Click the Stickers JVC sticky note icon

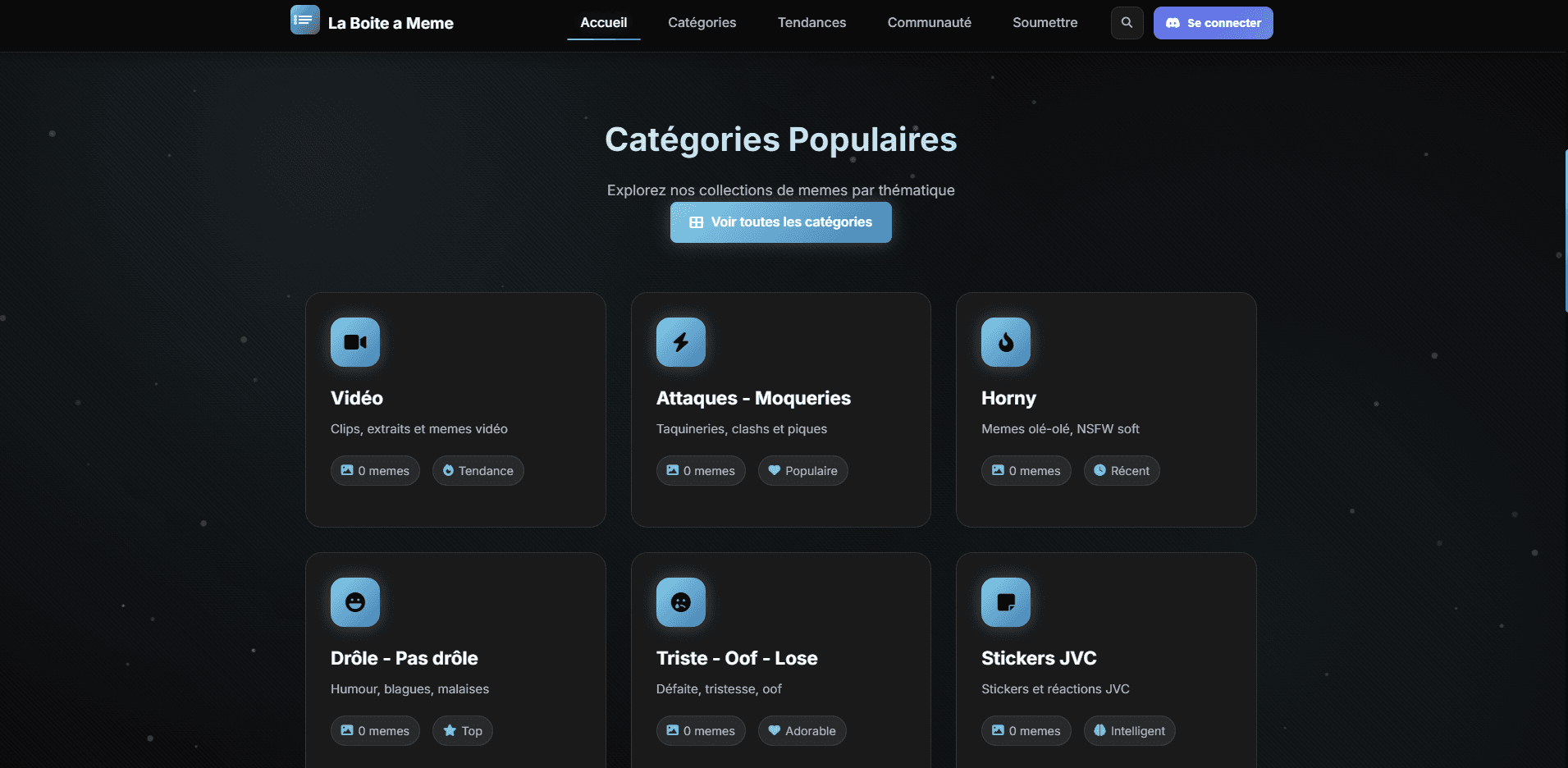click(1005, 602)
